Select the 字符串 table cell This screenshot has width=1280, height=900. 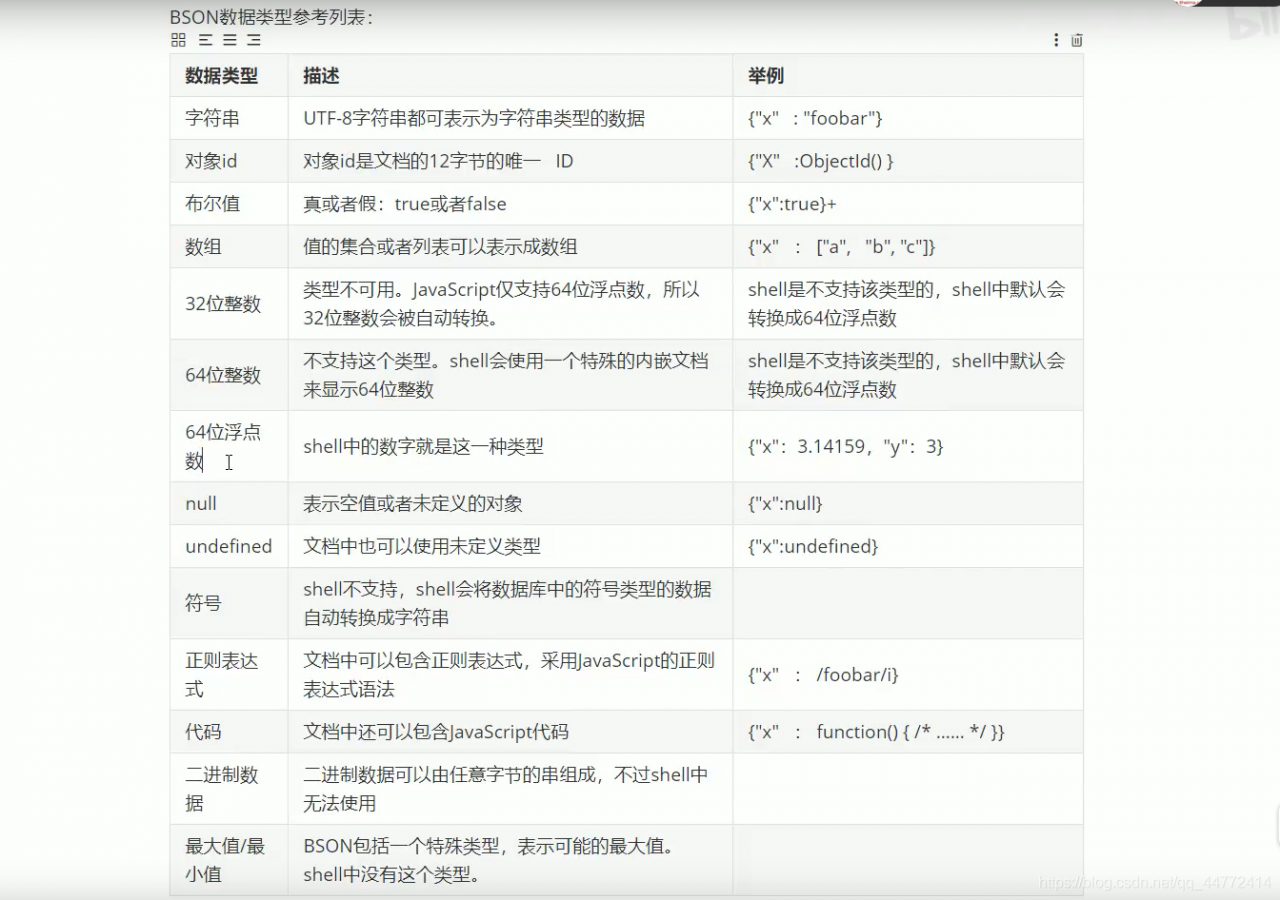point(211,118)
